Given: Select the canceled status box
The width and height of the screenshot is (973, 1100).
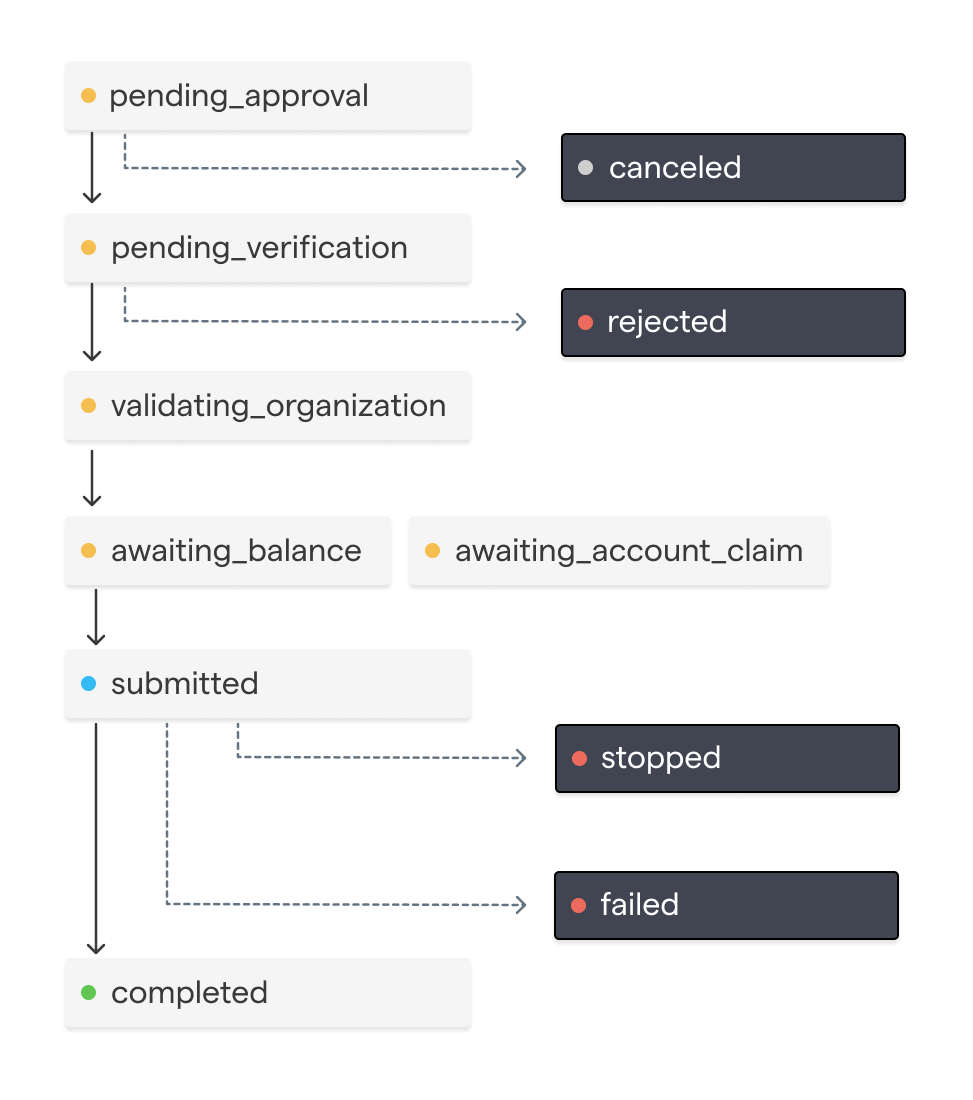Looking at the screenshot, I should click(x=733, y=168).
